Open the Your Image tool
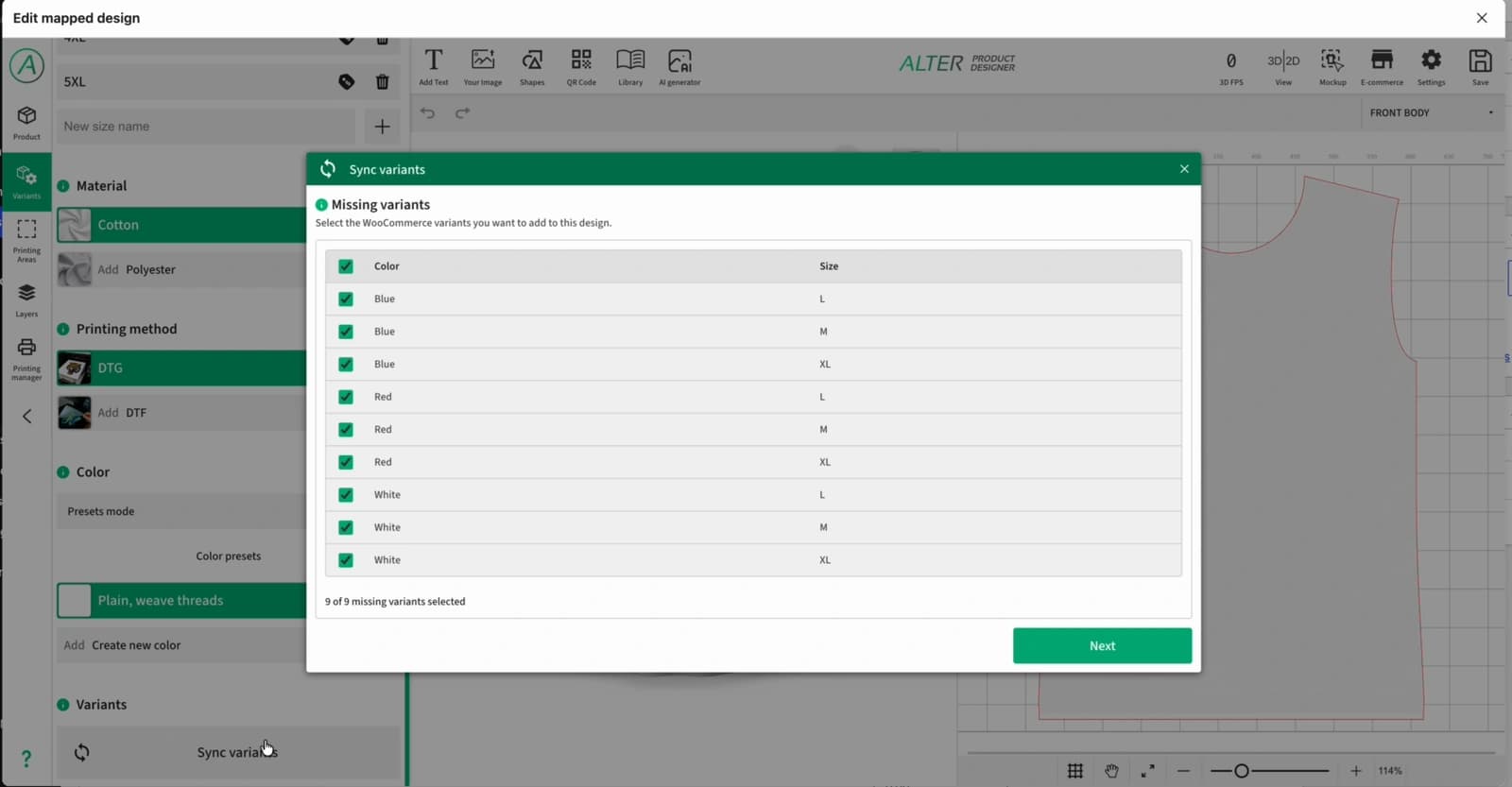Screen dimensions: 1512x787 tap(483, 66)
